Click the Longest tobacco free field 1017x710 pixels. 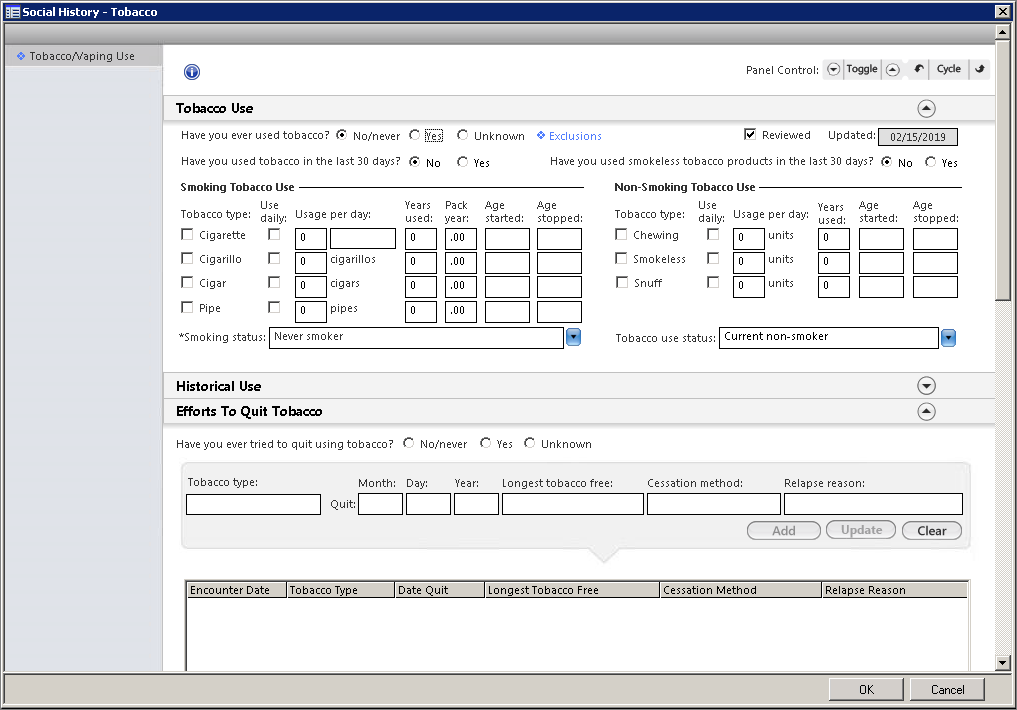coord(573,504)
